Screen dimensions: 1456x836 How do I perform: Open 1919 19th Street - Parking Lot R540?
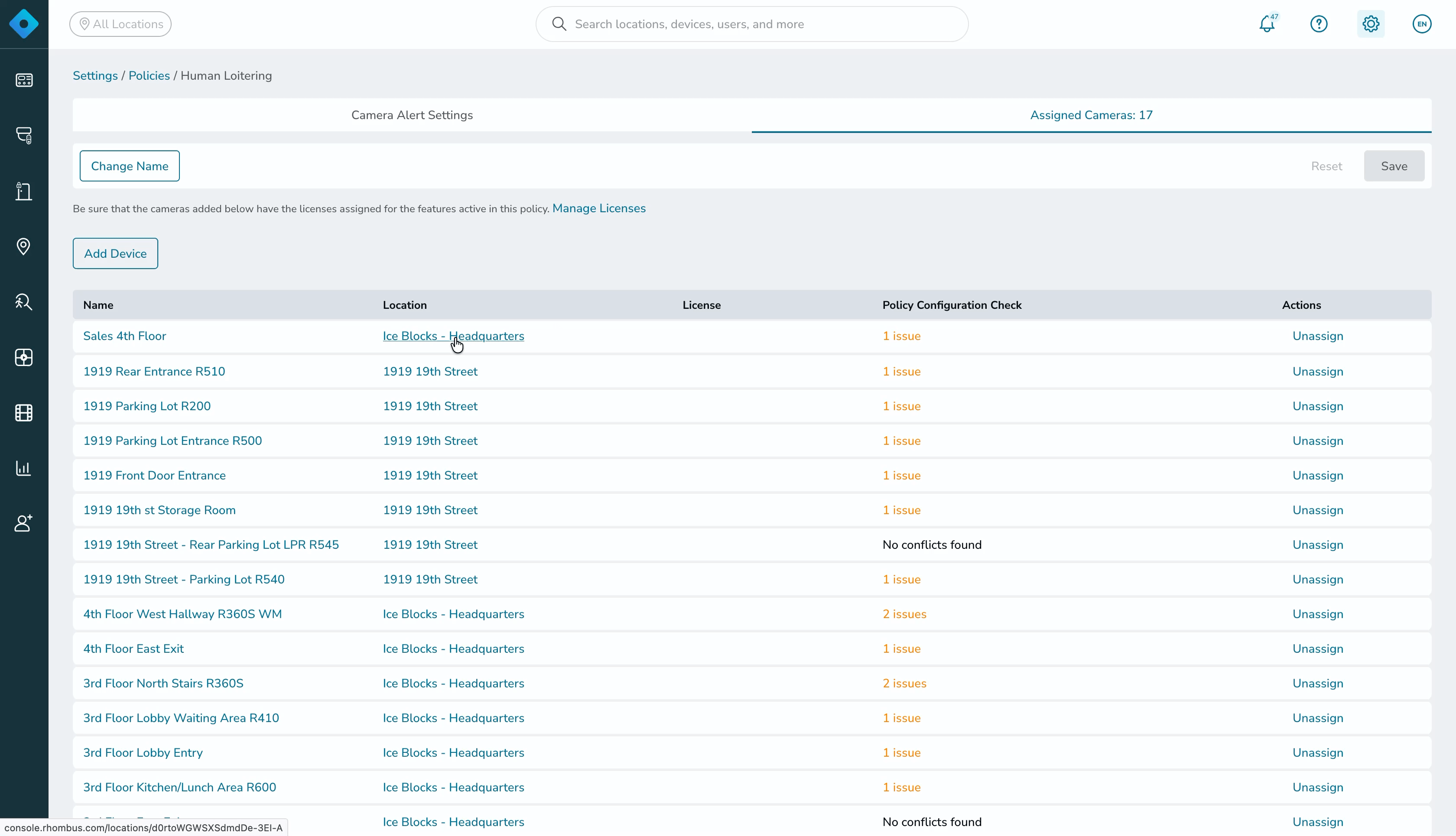click(184, 579)
